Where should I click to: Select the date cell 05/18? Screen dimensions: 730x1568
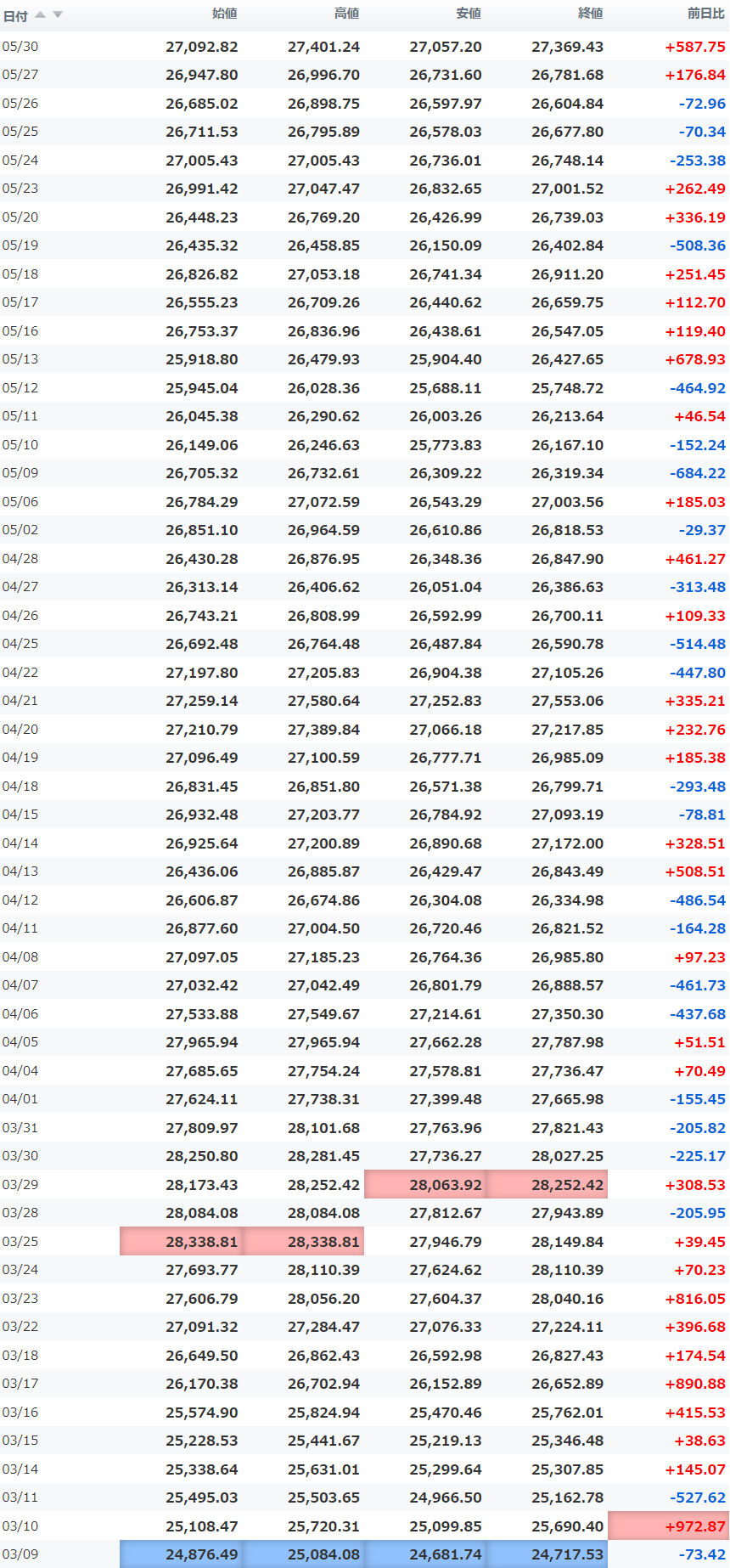[x=20, y=274]
